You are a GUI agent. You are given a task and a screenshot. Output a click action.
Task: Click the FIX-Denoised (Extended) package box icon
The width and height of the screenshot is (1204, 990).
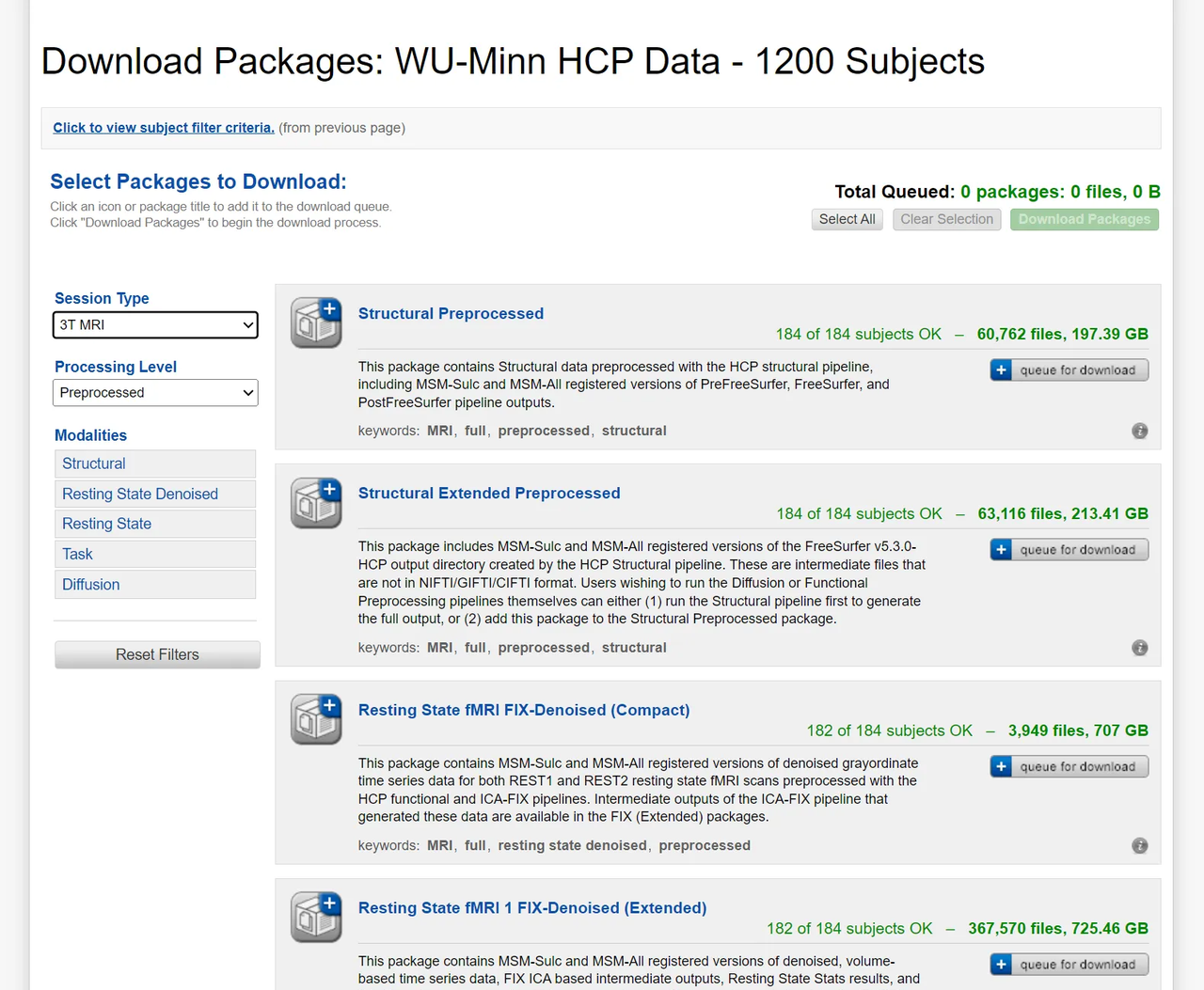point(316,917)
